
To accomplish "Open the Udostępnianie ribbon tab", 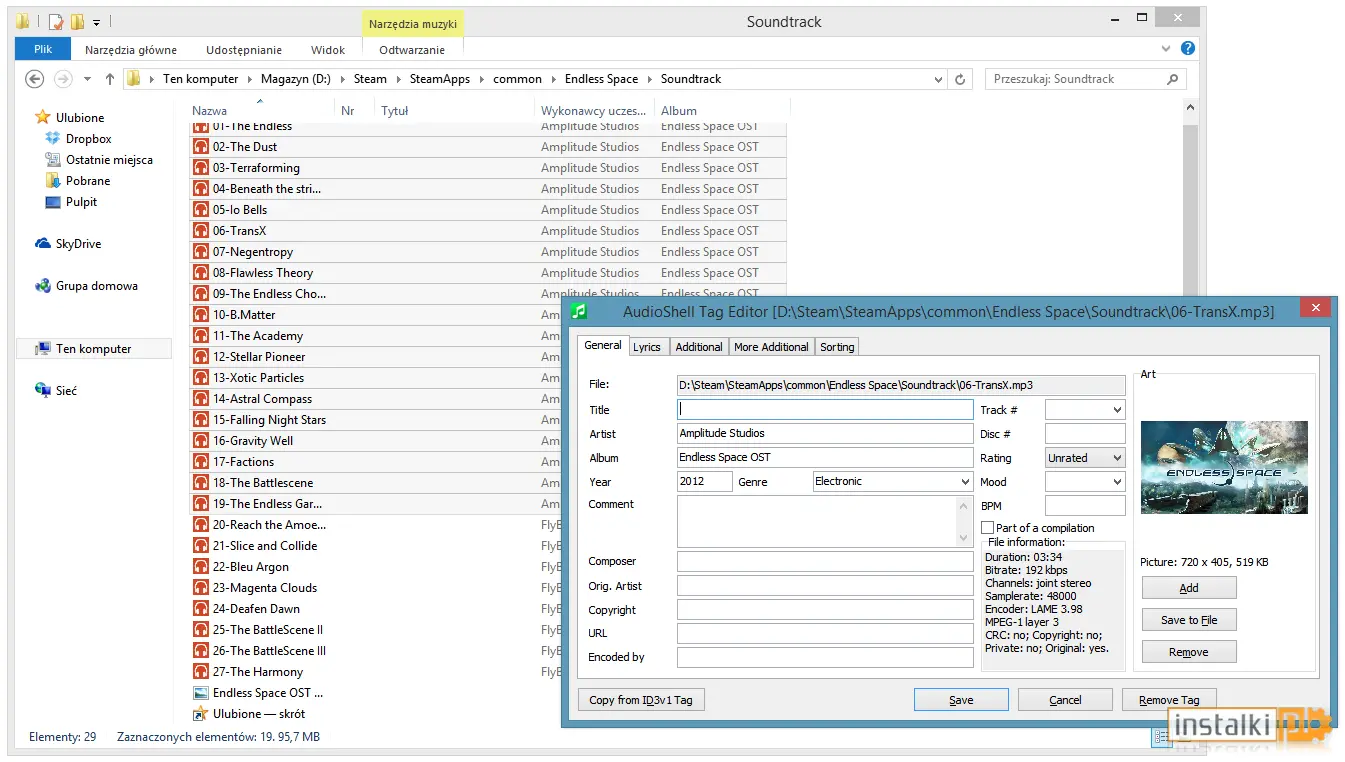I will click(244, 49).
